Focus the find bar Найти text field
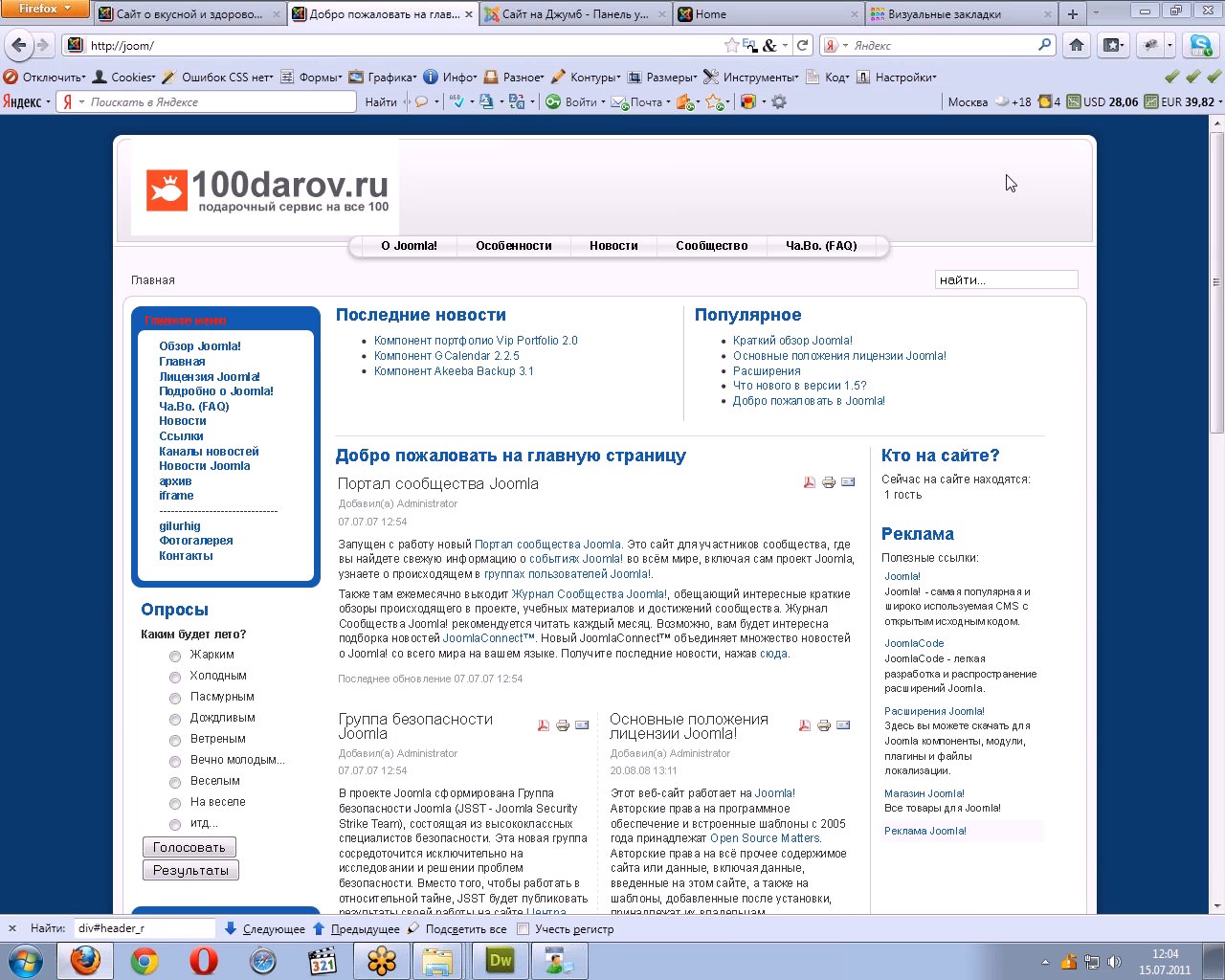Viewport: 1225px width, 980px height. pos(145,928)
